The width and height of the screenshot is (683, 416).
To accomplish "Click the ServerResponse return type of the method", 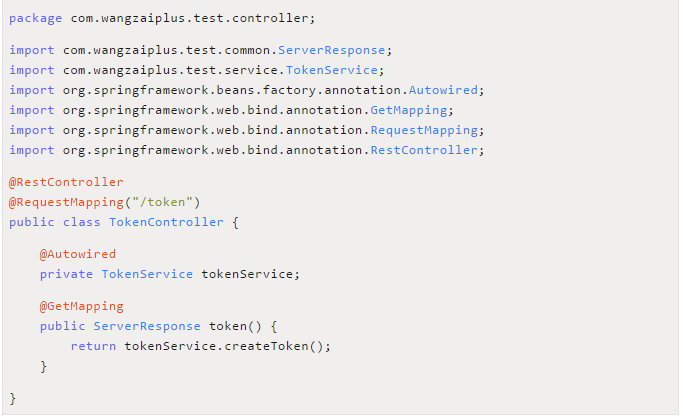I will click(147, 326).
